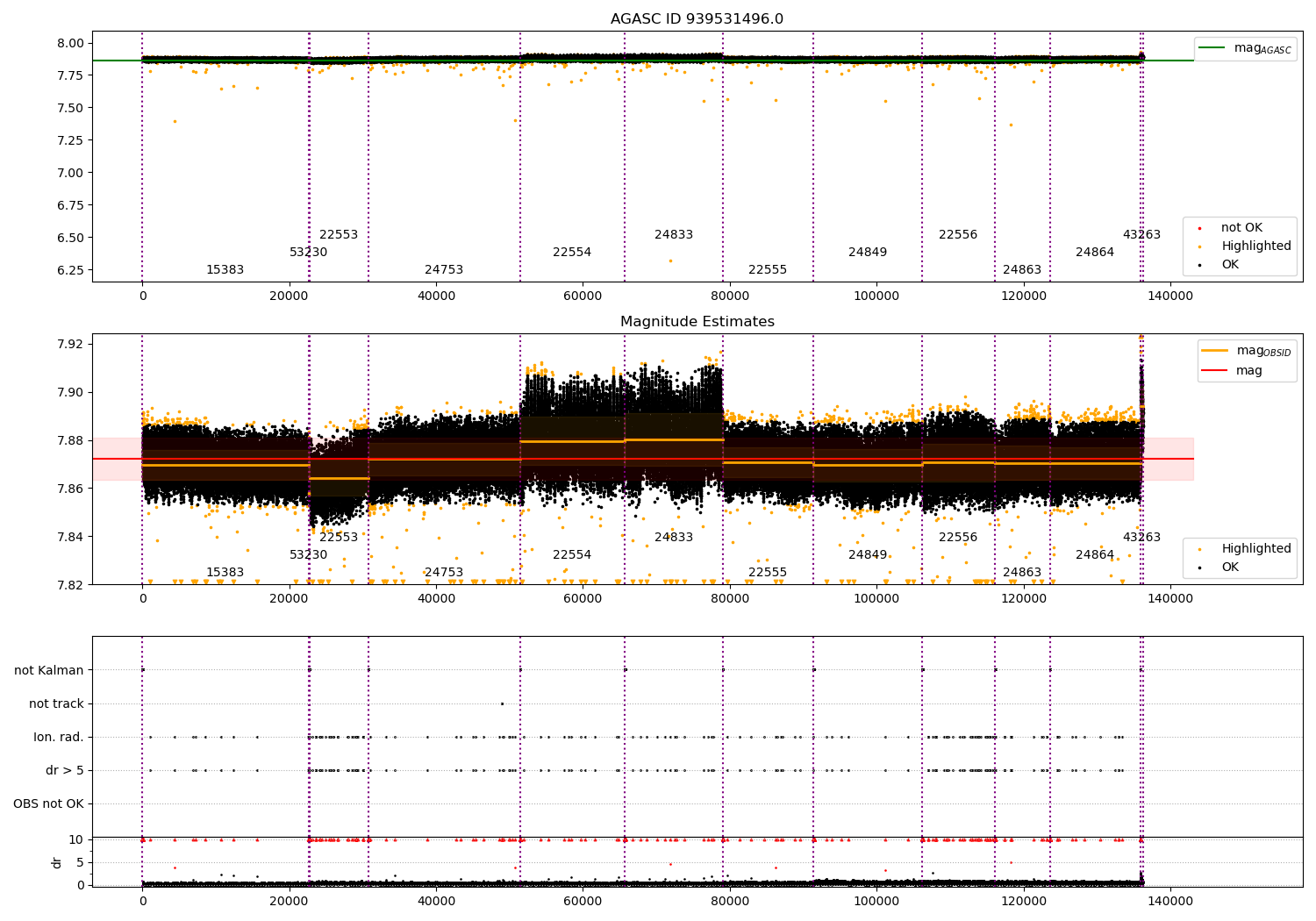Click red line sample beside 'mag' legend entry
This screenshot has width=1316, height=921.
tap(1214, 371)
